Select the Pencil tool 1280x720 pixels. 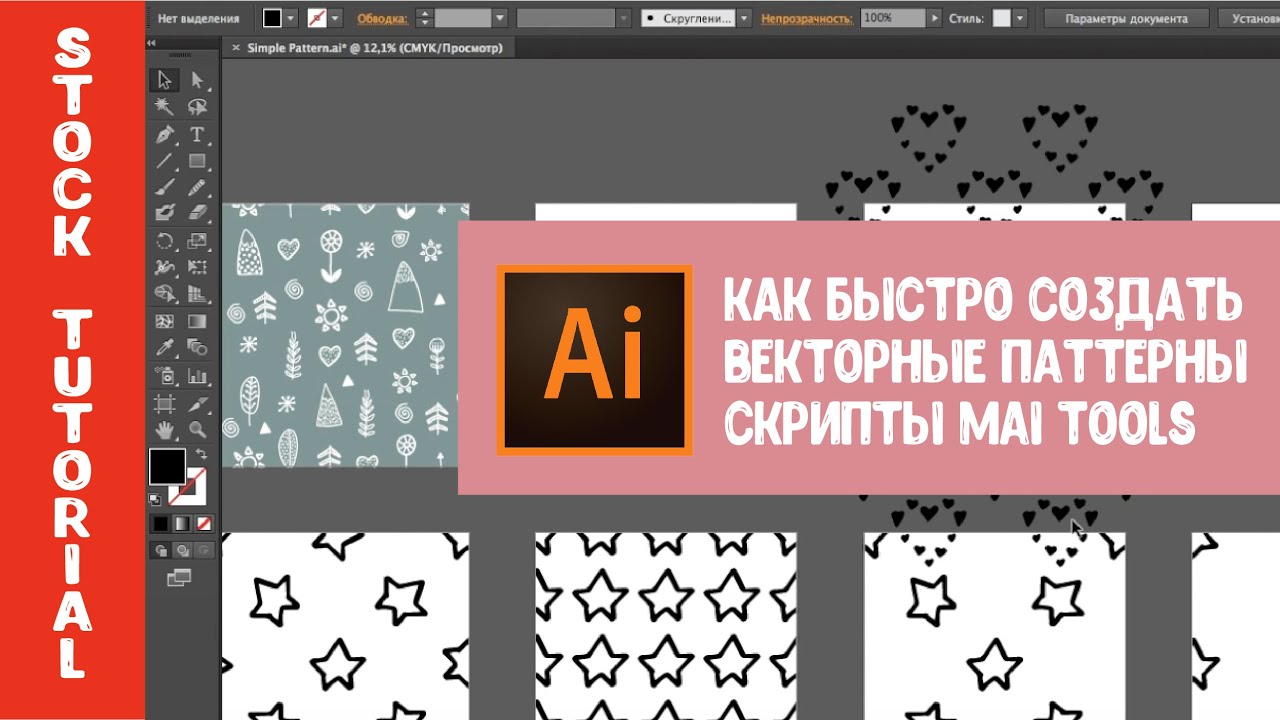coord(197,187)
